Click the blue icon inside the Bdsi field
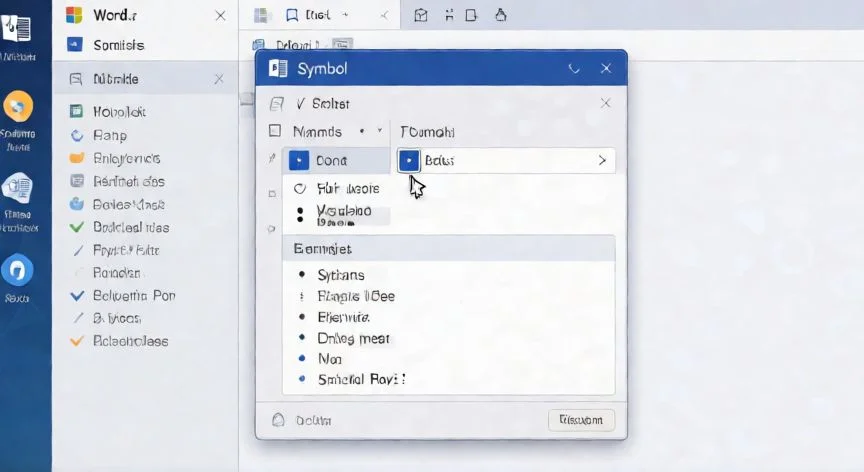The image size is (864, 472). click(x=409, y=161)
